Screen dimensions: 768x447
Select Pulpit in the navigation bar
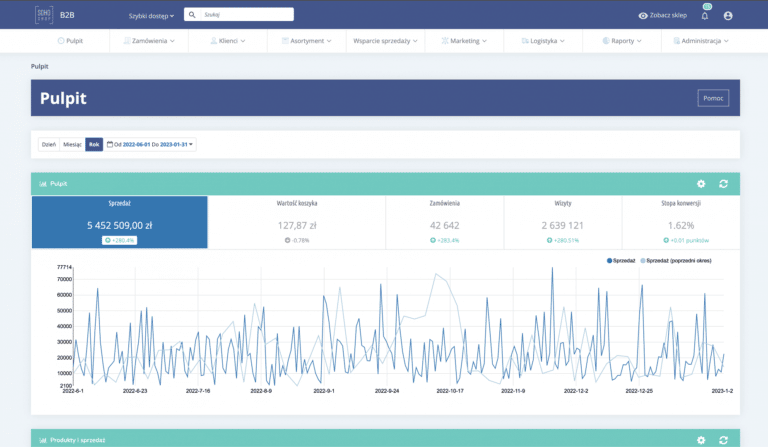coord(70,41)
